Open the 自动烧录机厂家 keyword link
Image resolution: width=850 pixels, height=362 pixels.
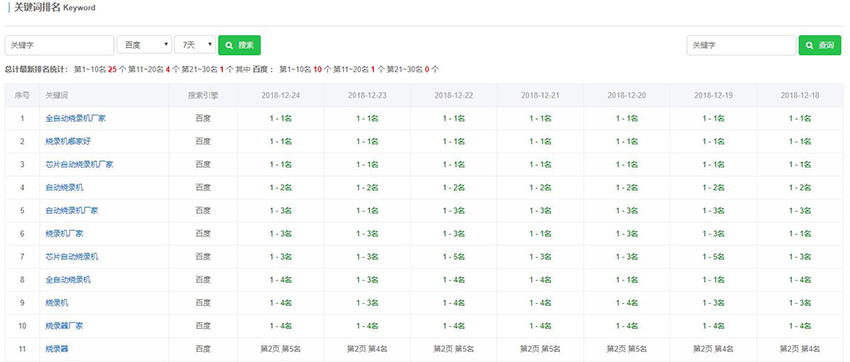(x=72, y=210)
